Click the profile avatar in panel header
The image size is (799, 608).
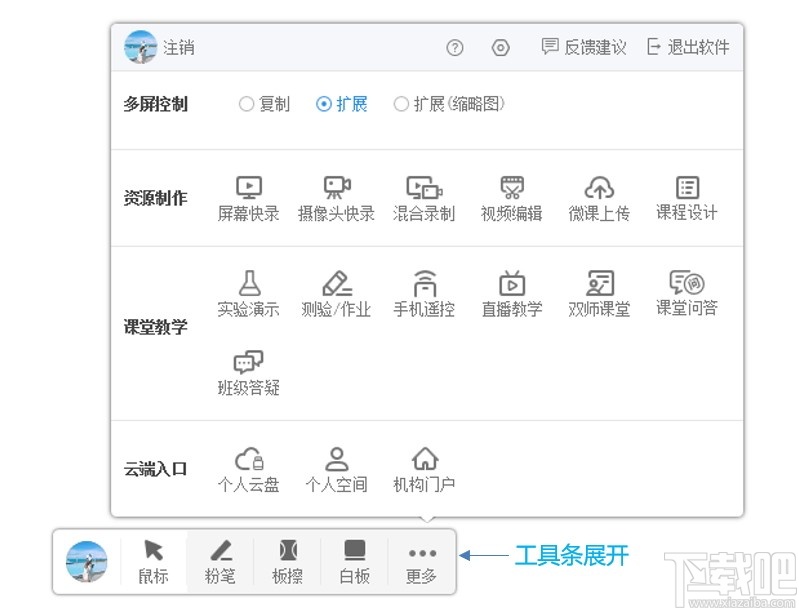(141, 47)
